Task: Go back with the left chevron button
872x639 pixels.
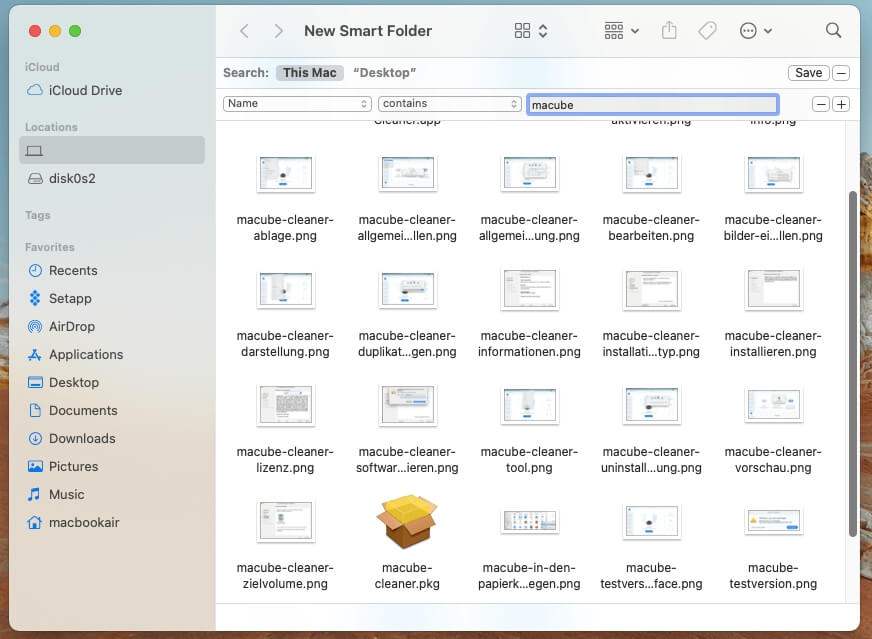Action: 244,31
